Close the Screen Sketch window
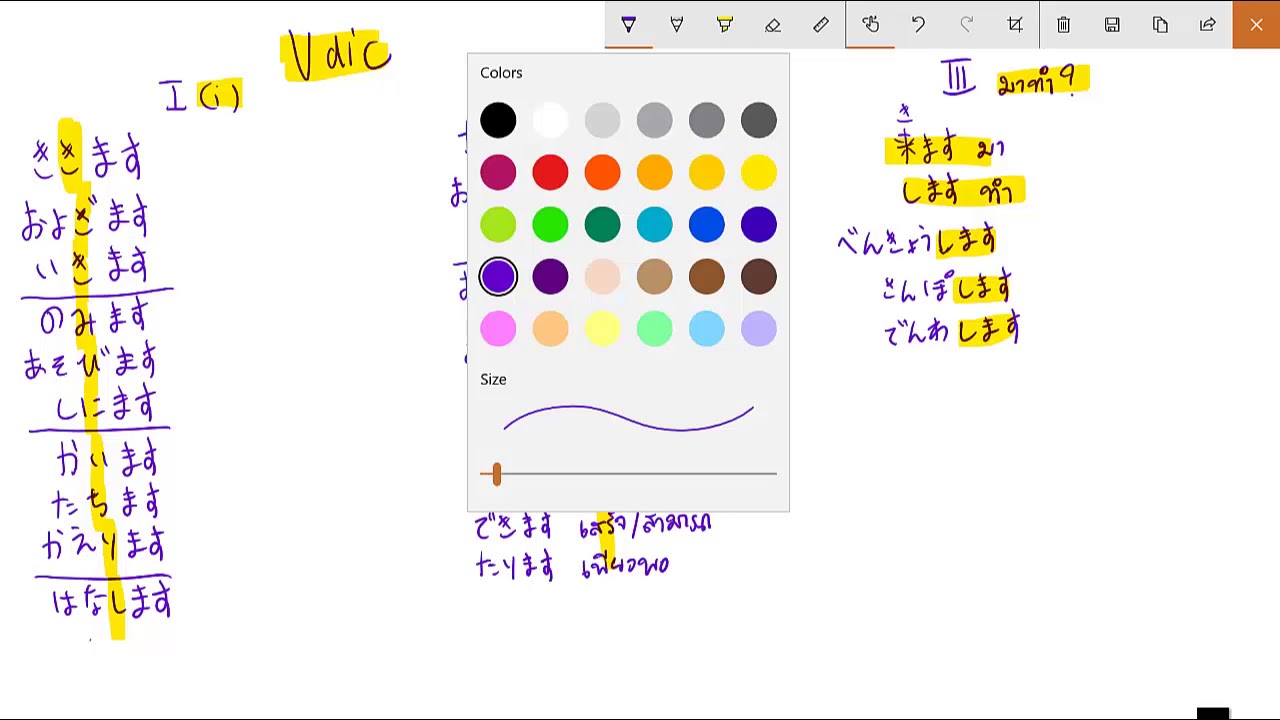The width and height of the screenshot is (1280, 720). (x=1256, y=24)
